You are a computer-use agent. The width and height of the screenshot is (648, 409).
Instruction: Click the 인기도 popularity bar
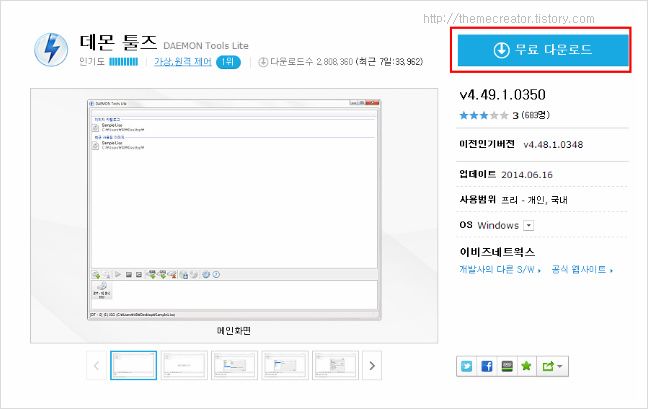coord(124,62)
